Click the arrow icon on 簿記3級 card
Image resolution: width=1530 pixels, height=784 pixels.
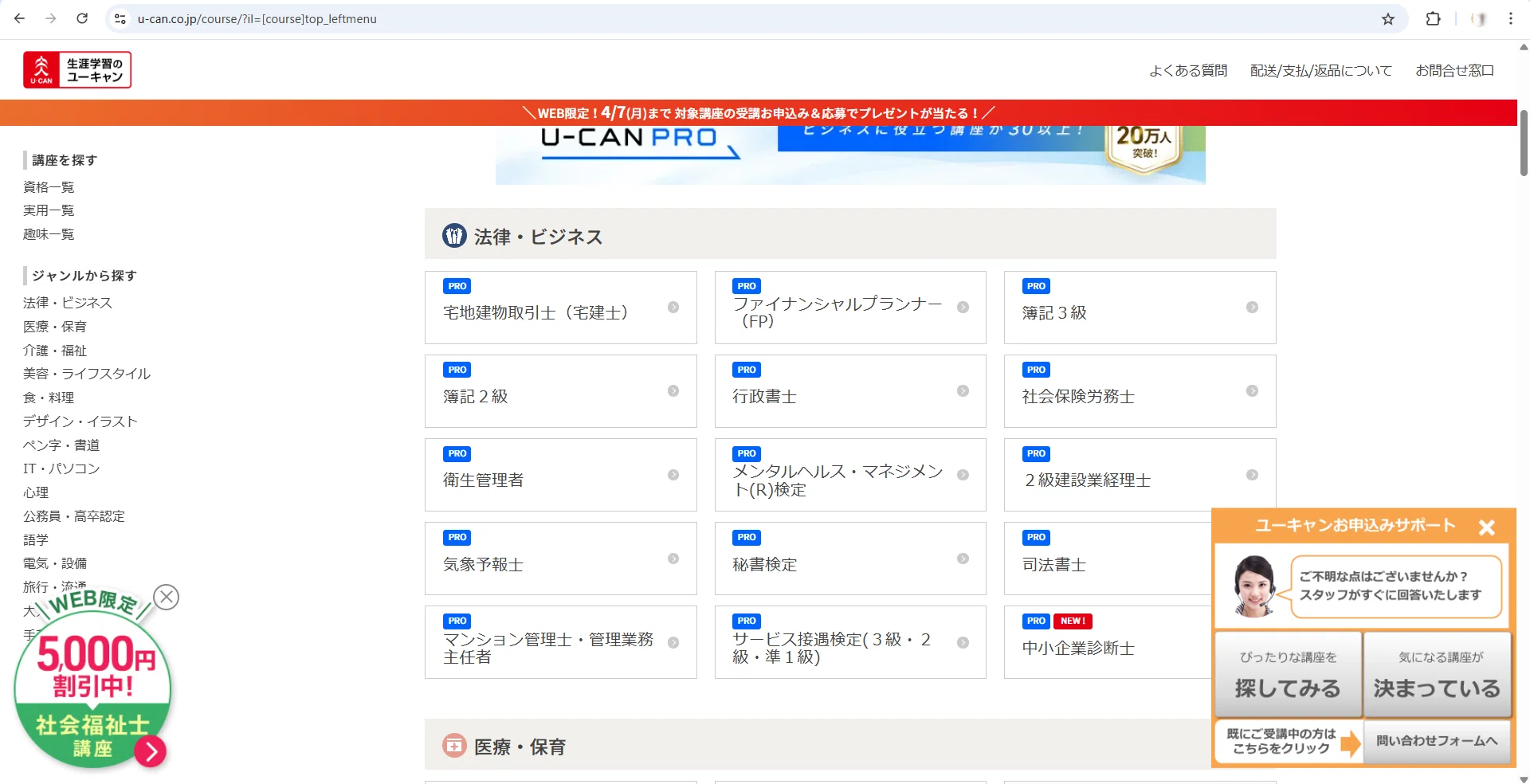(1252, 308)
